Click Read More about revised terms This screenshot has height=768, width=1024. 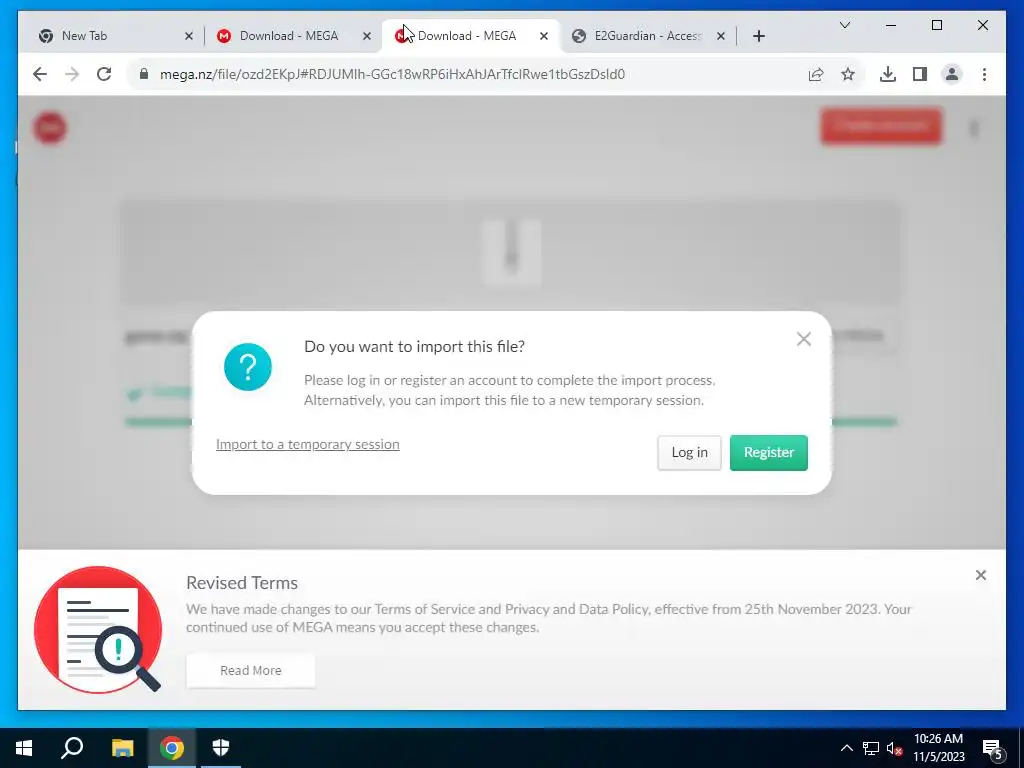click(251, 671)
